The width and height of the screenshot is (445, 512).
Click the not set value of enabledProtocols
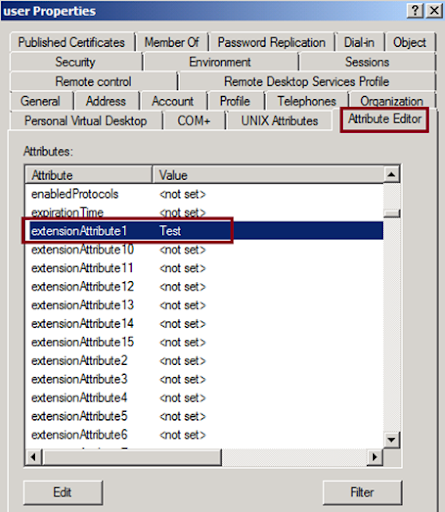183,194
